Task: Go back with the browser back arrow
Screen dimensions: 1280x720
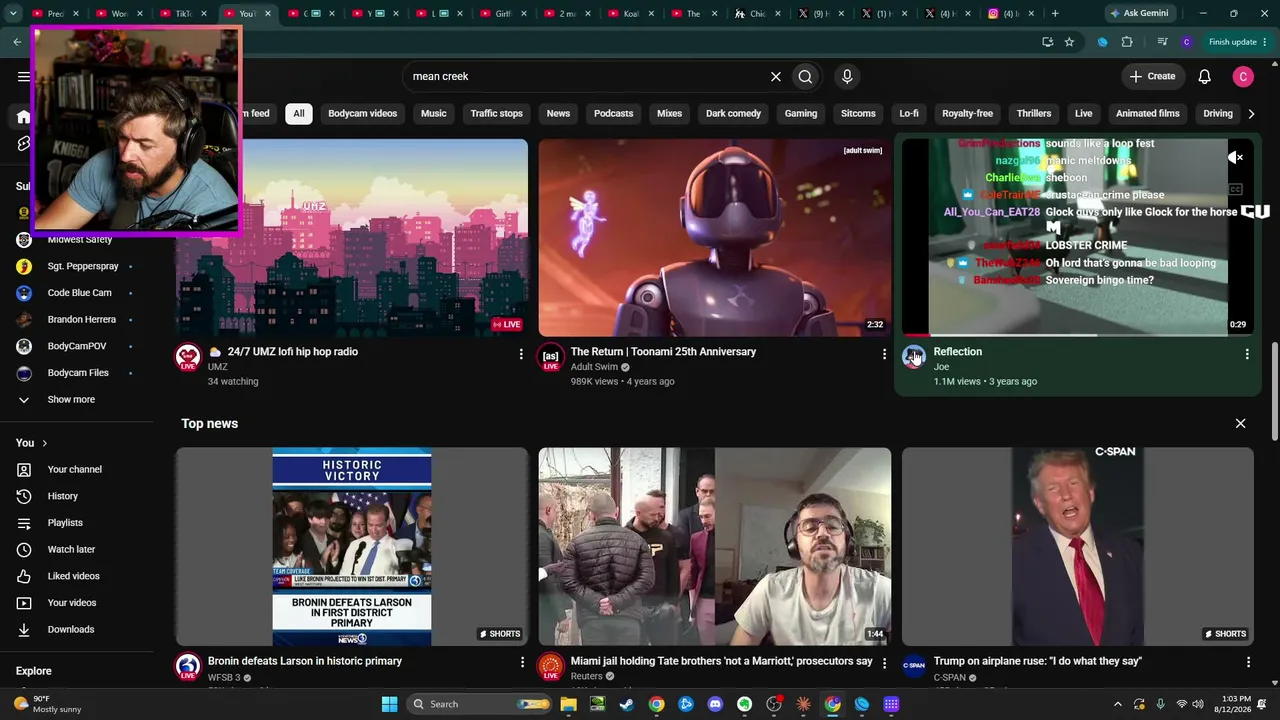Action: click(x=17, y=42)
